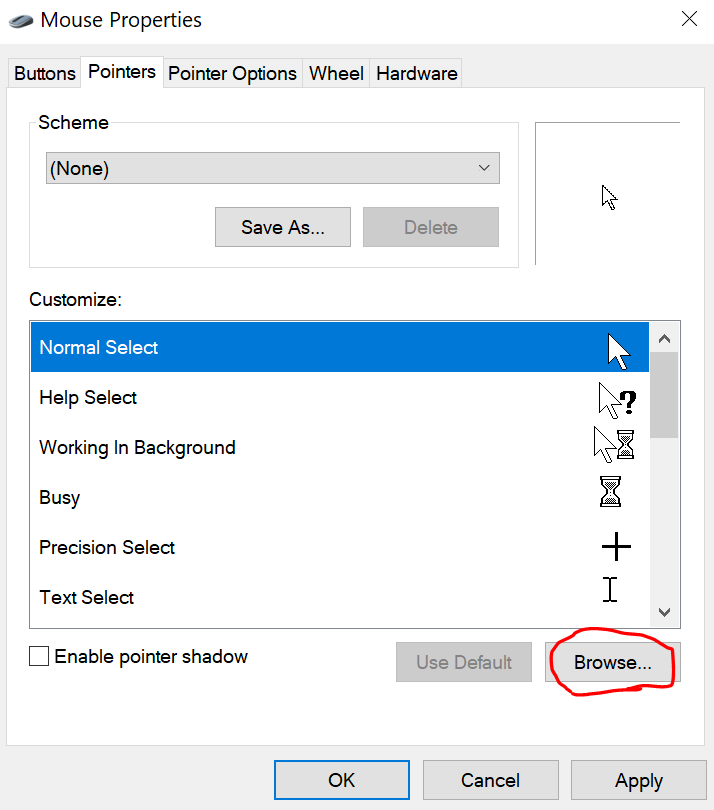Click the Busy hourglass cursor icon
The height and width of the screenshot is (810, 714).
[610, 492]
